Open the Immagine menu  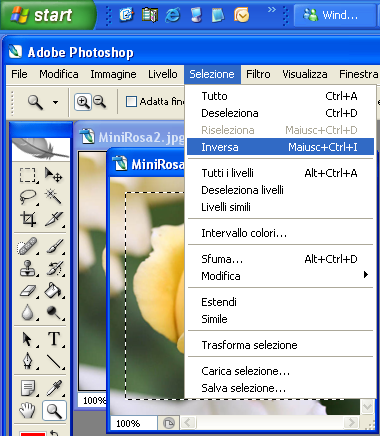113,74
